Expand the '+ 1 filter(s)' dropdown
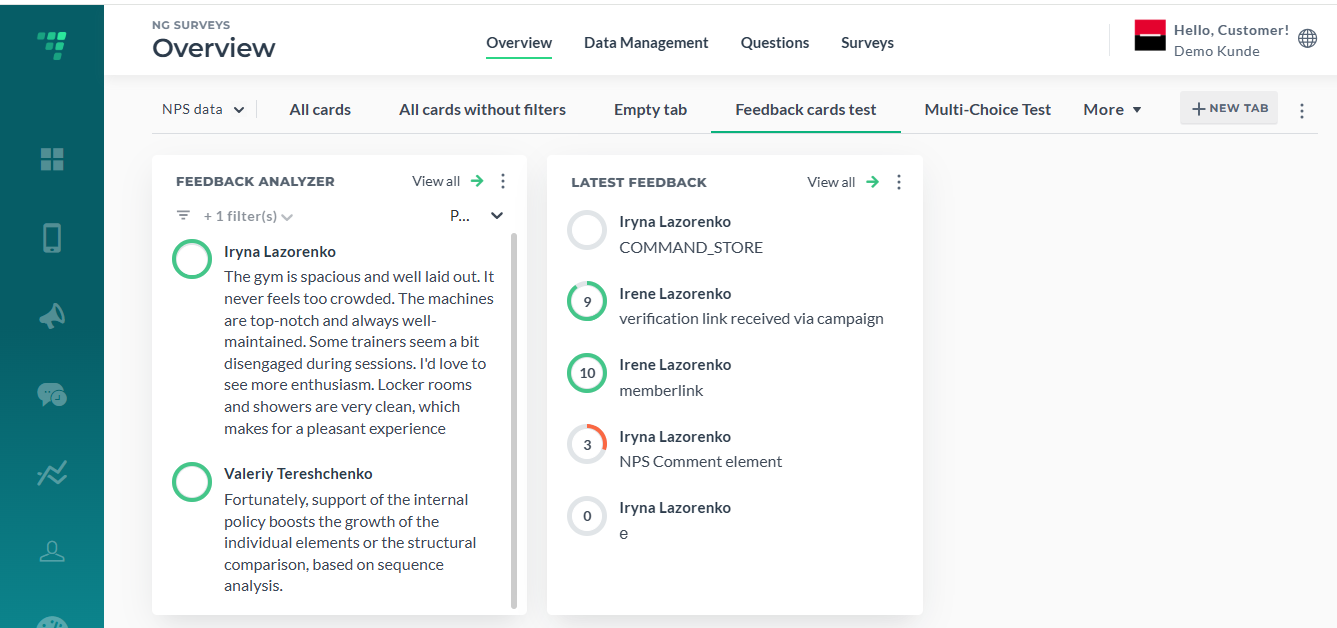This screenshot has height=628, width=1337. point(248,216)
